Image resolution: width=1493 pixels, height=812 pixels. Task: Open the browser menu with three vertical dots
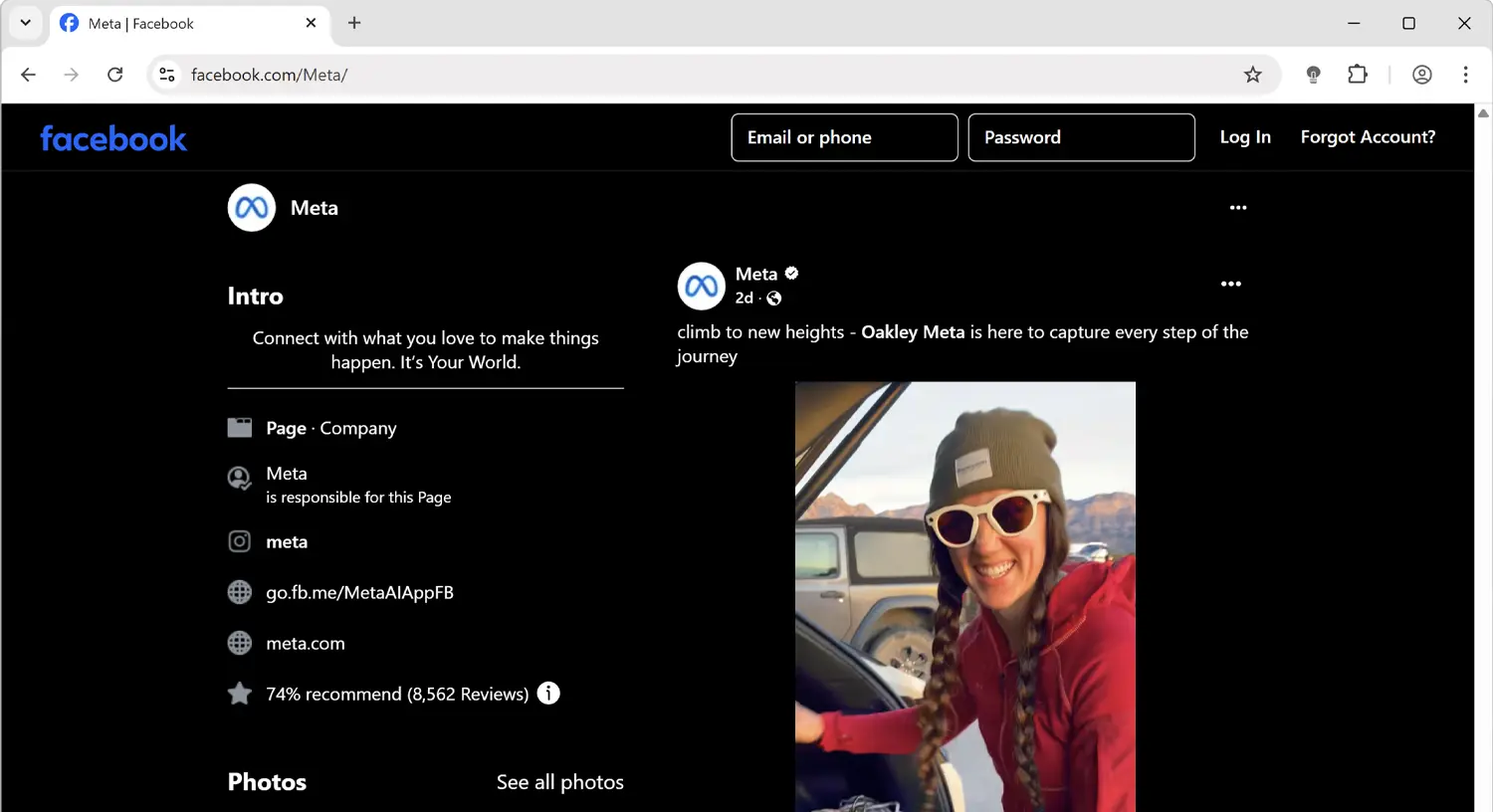pos(1465,74)
